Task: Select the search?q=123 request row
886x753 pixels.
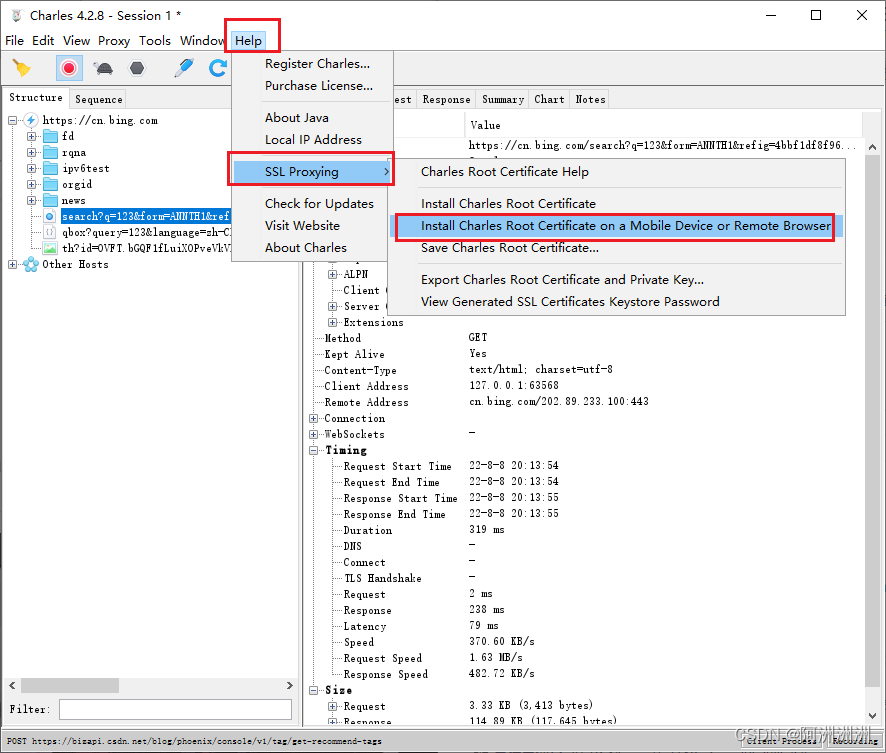Action: coord(146,216)
